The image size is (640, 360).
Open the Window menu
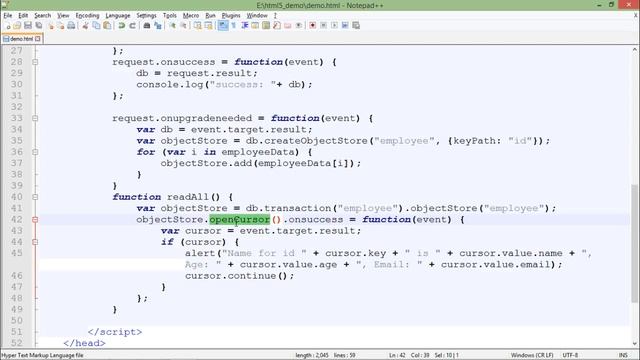click(257, 16)
